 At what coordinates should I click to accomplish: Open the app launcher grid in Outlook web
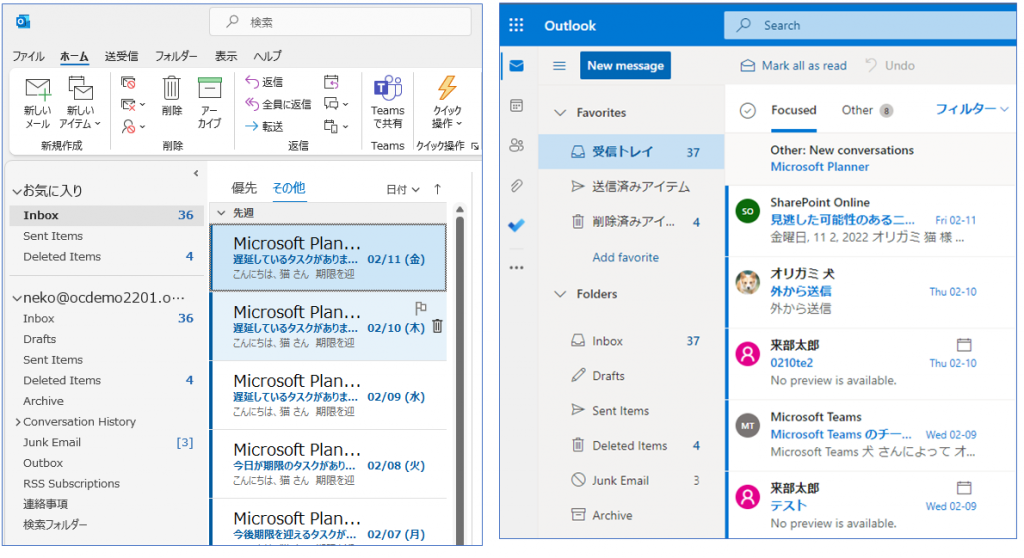(x=516, y=25)
